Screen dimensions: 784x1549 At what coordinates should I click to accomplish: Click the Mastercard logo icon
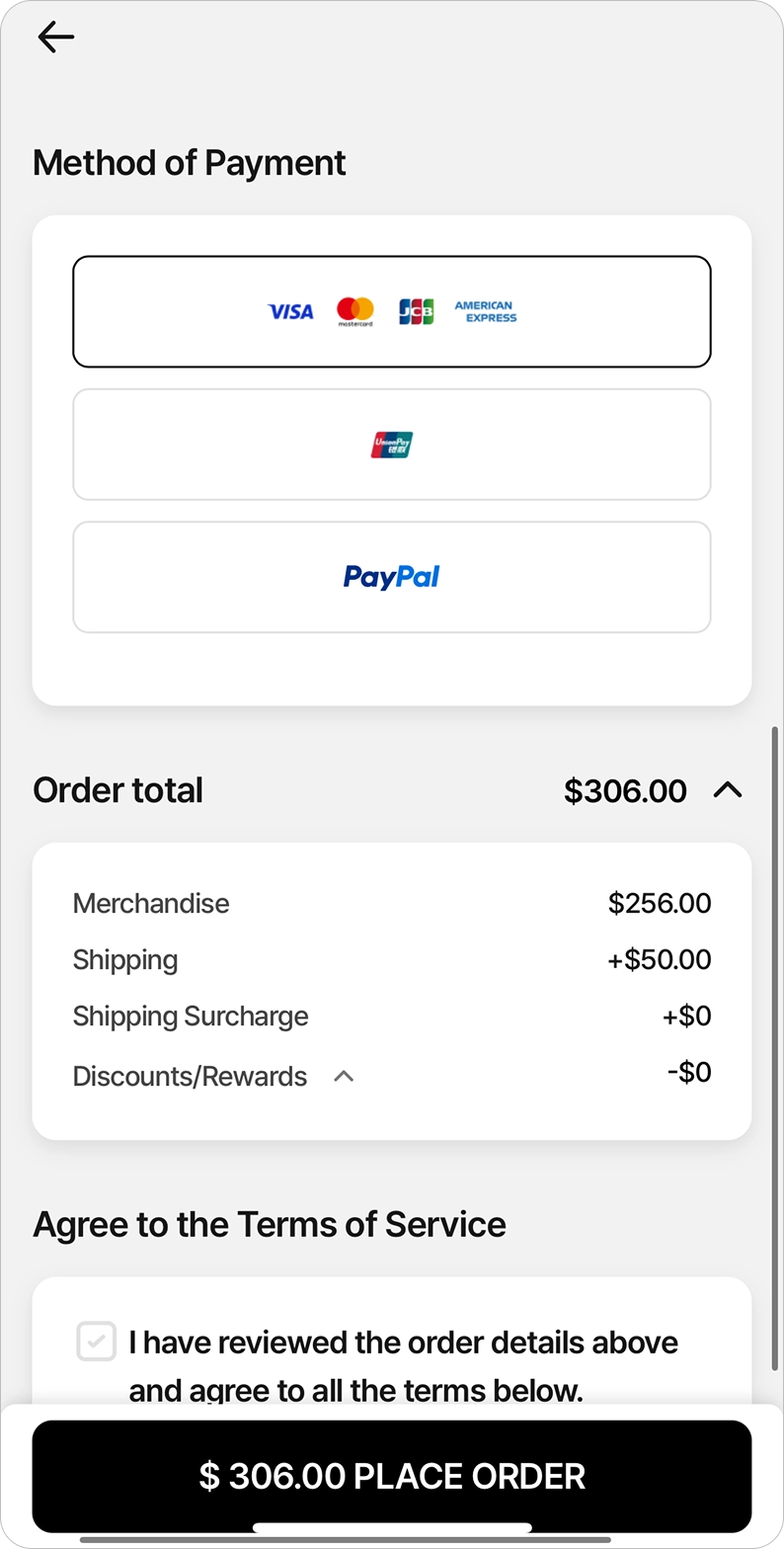click(355, 312)
